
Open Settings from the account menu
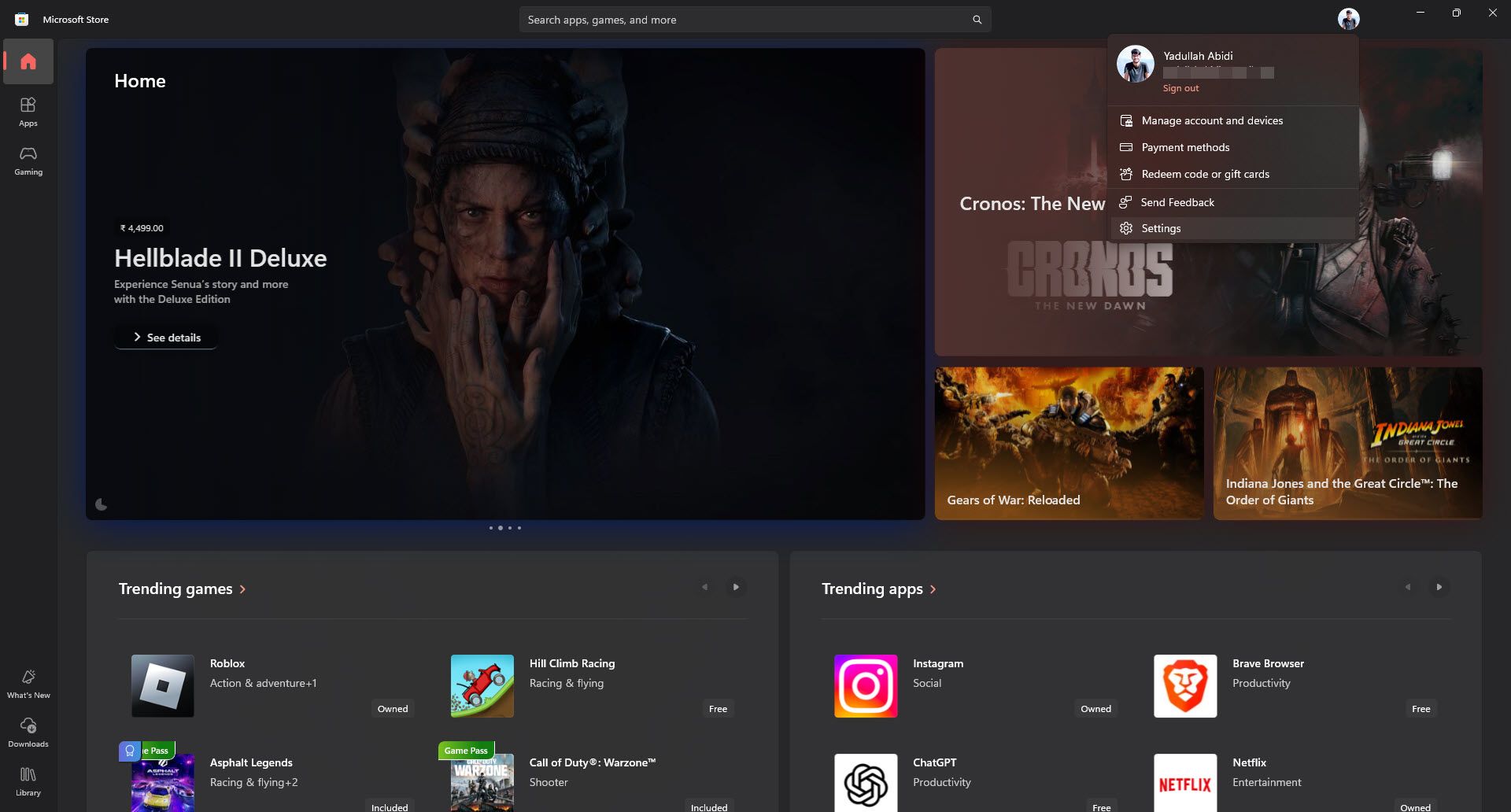click(x=1161, y=228)
